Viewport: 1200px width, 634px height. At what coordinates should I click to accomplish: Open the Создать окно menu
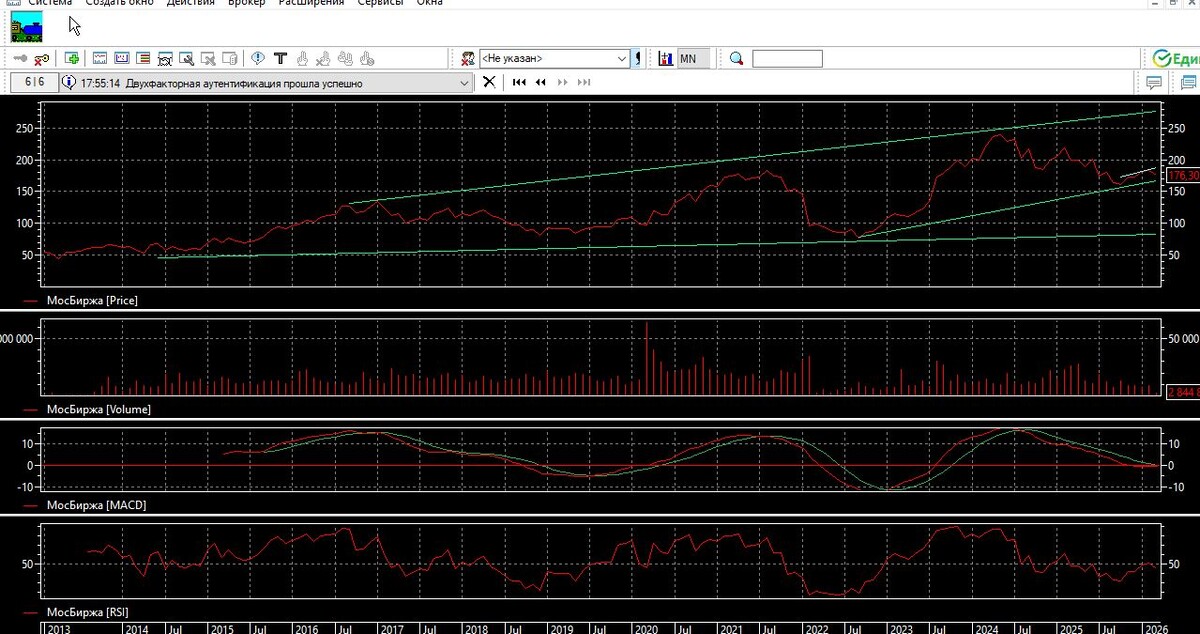[120, 3]
